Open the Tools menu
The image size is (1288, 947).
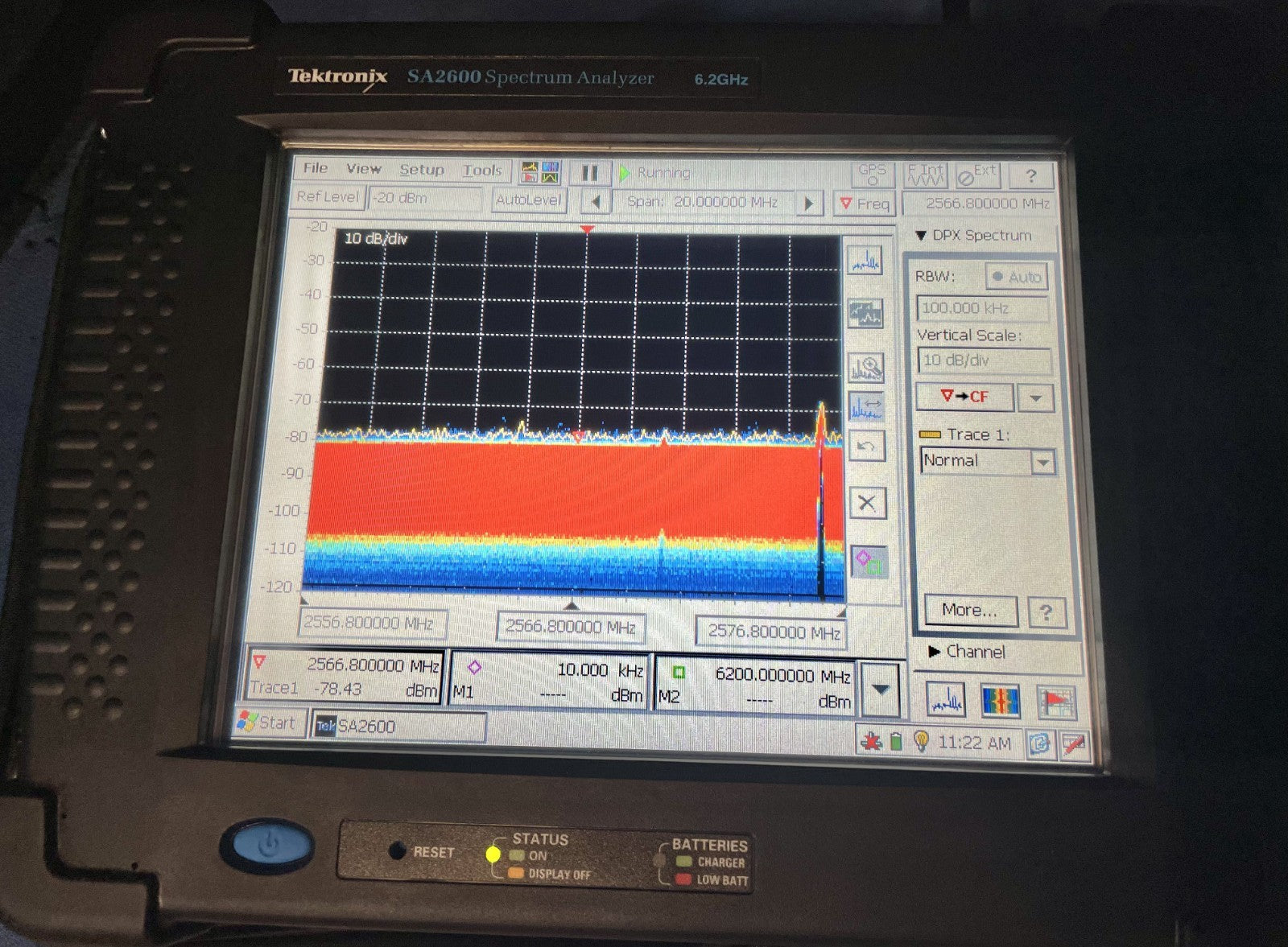(x=482, y=171)
